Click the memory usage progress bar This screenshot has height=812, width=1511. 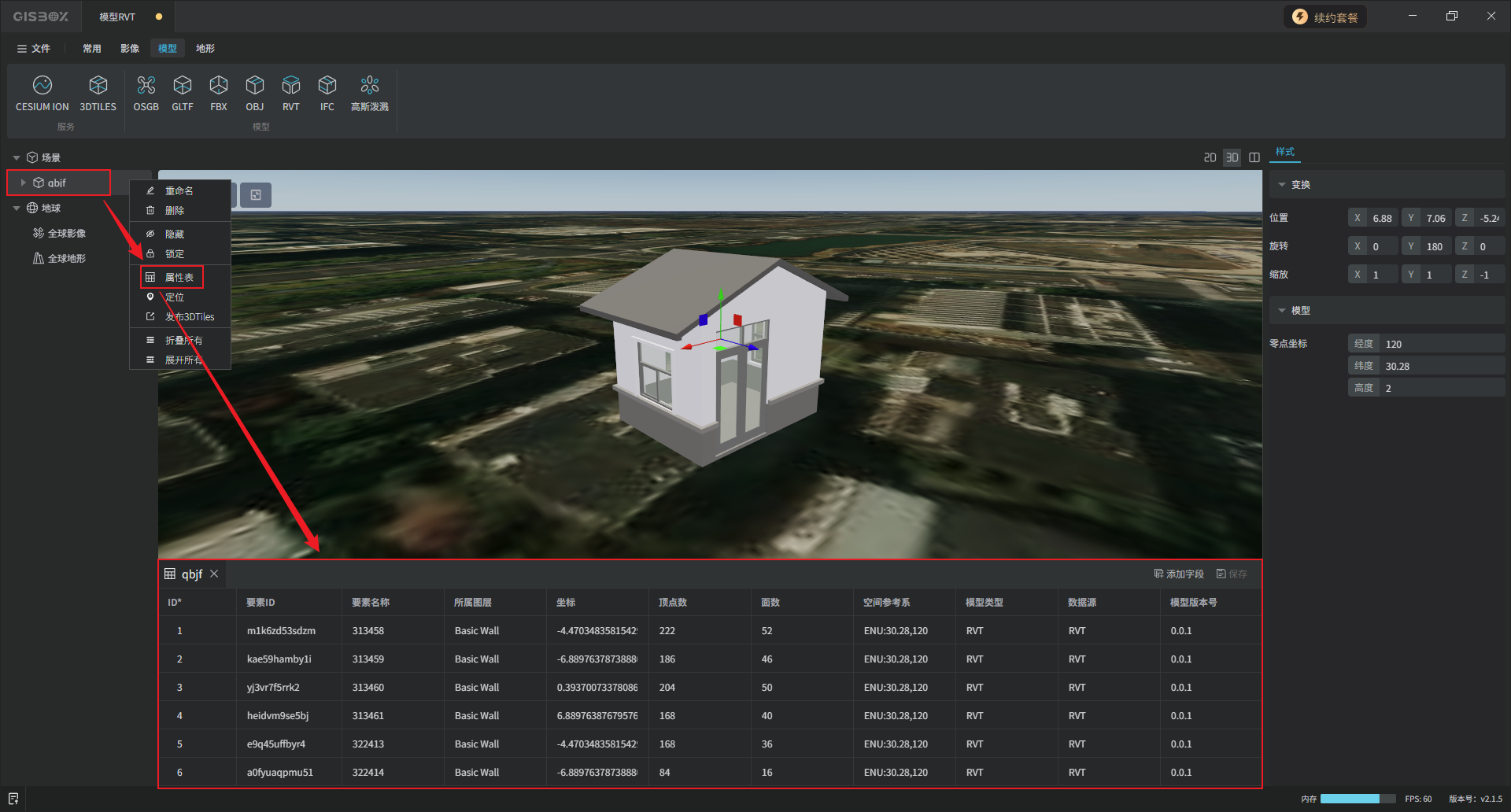tap(1357, 799)
